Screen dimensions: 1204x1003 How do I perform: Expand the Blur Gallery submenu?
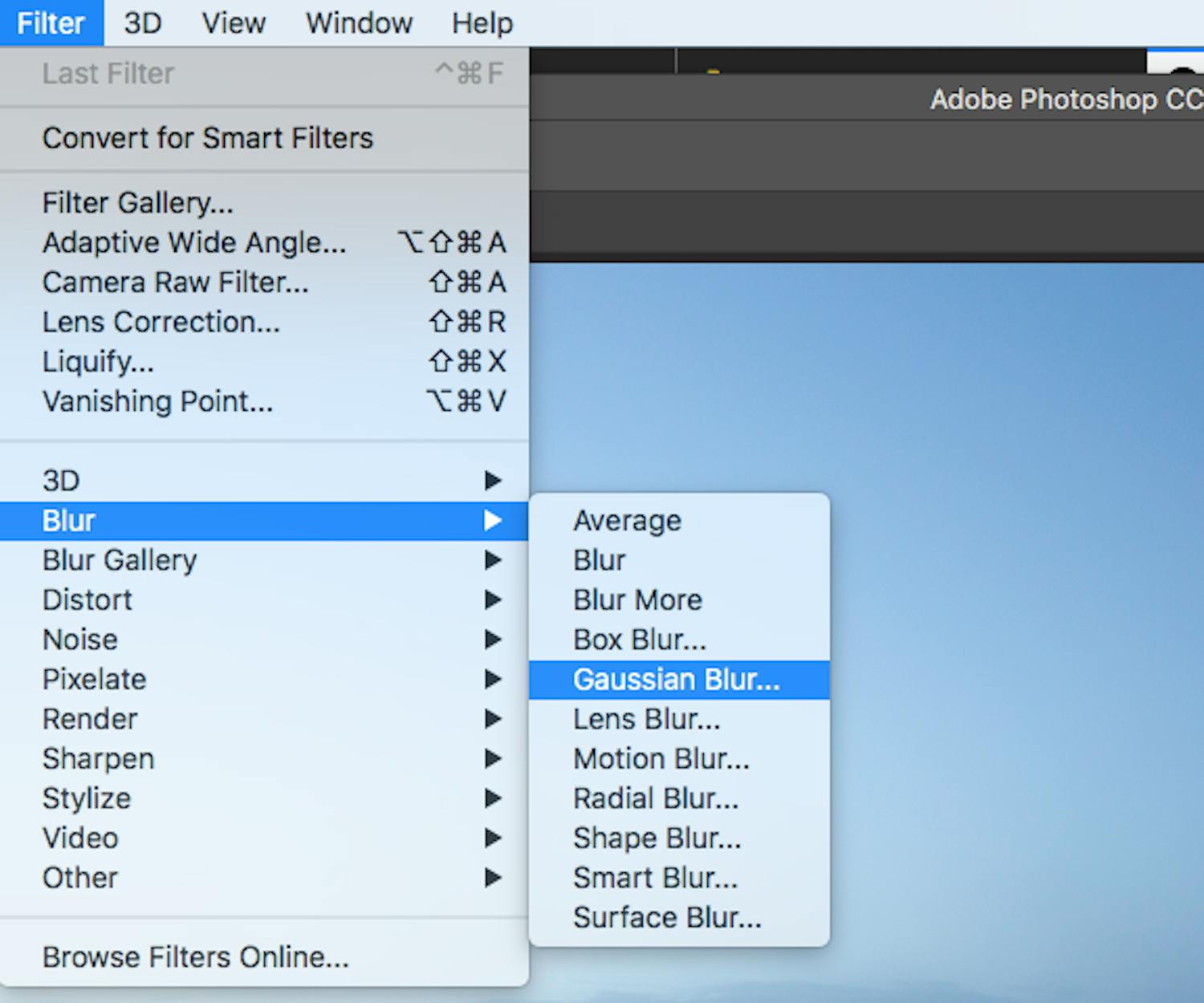[120, 560]
